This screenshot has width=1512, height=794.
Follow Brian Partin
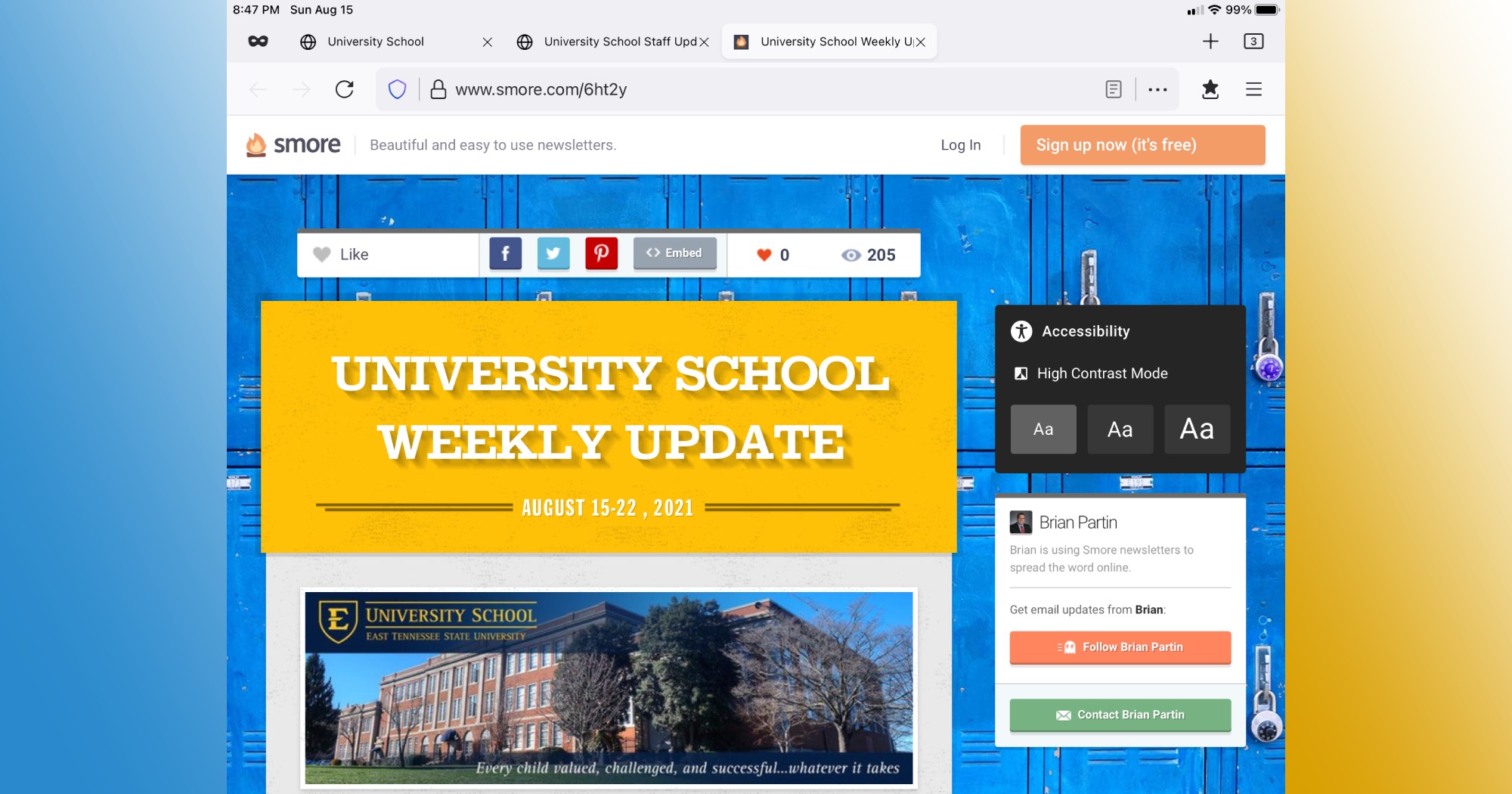1120,647
